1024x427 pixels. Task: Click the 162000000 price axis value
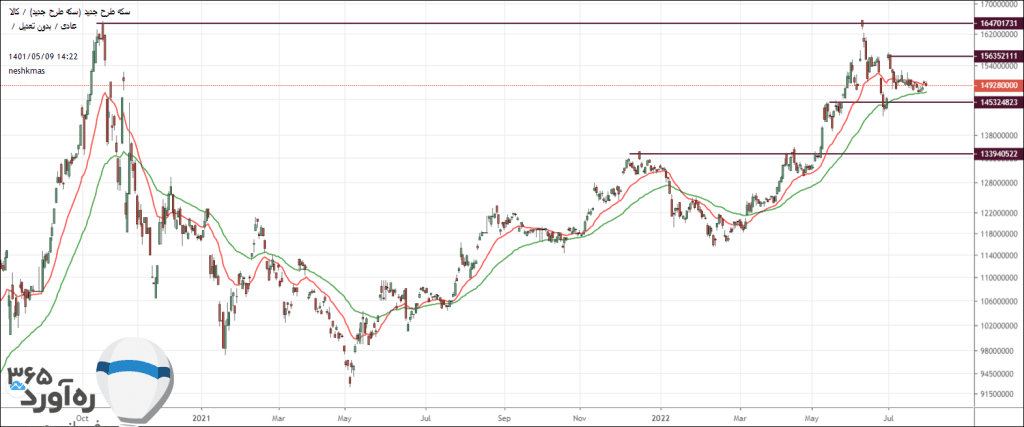pyautogui.click(x=999, y=33)
